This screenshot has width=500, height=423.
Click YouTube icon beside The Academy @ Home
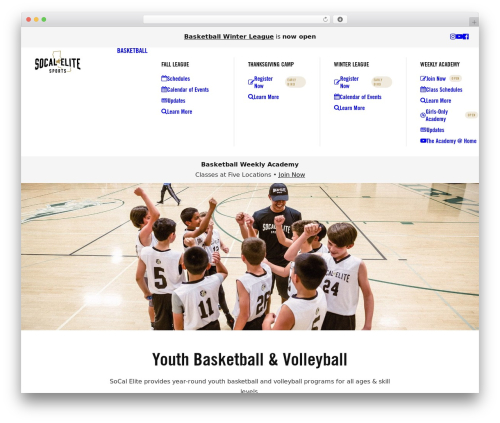[x=423, y=141]
